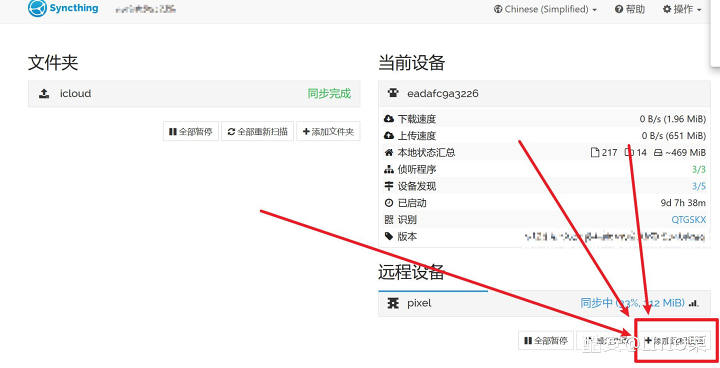The width and height of the screenshot is (720, 368).
Task: Expand the pixel remote device panel
Action: 545,303
